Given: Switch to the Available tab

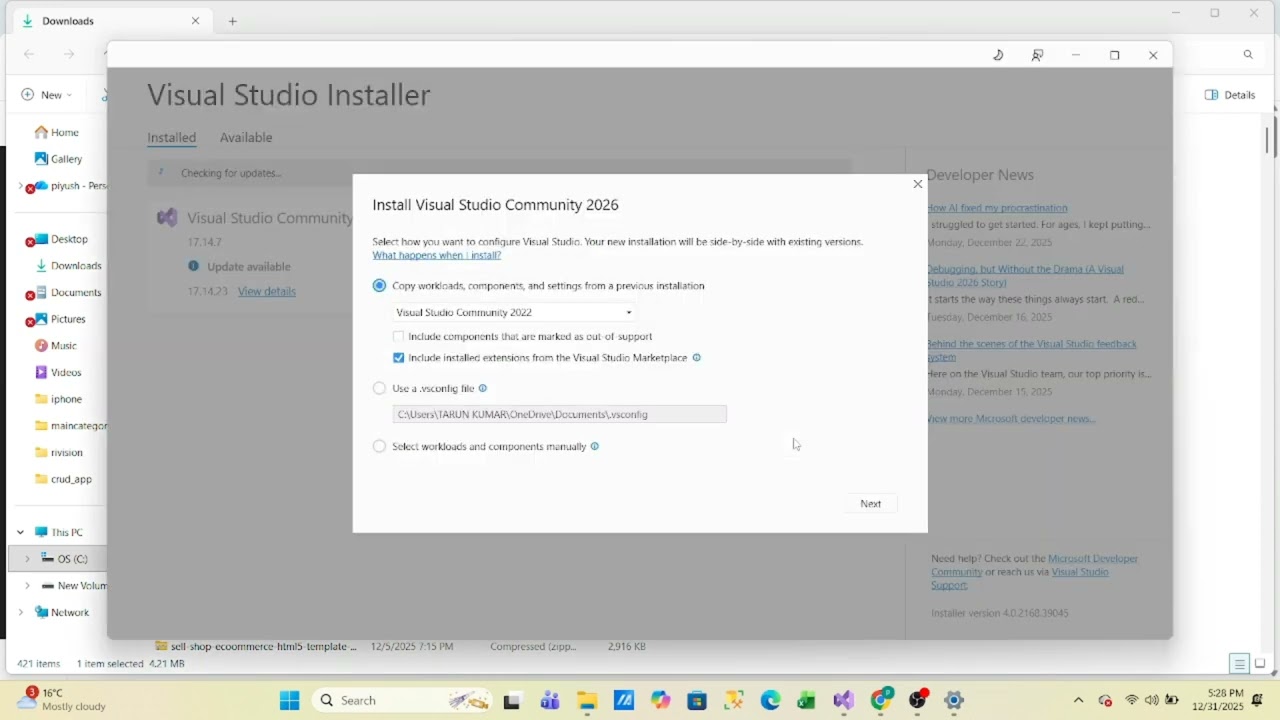Looking at the screenshot, I should [246, 138].
